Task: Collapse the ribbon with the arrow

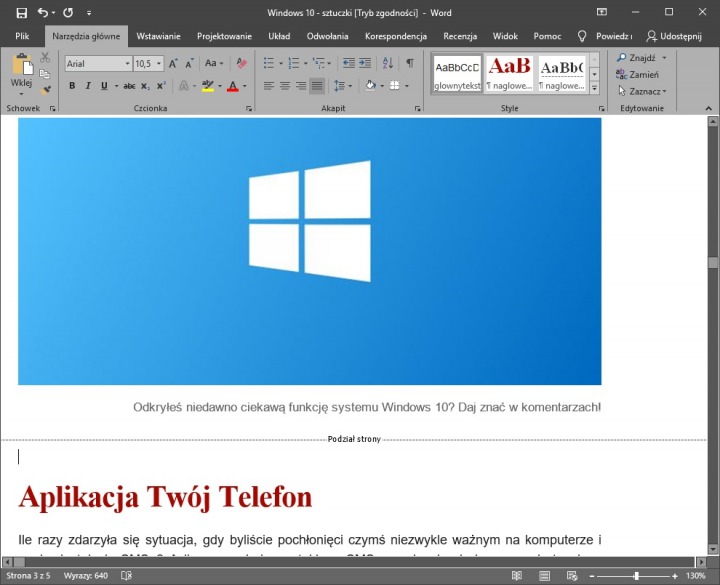Action: pos(709,108)
